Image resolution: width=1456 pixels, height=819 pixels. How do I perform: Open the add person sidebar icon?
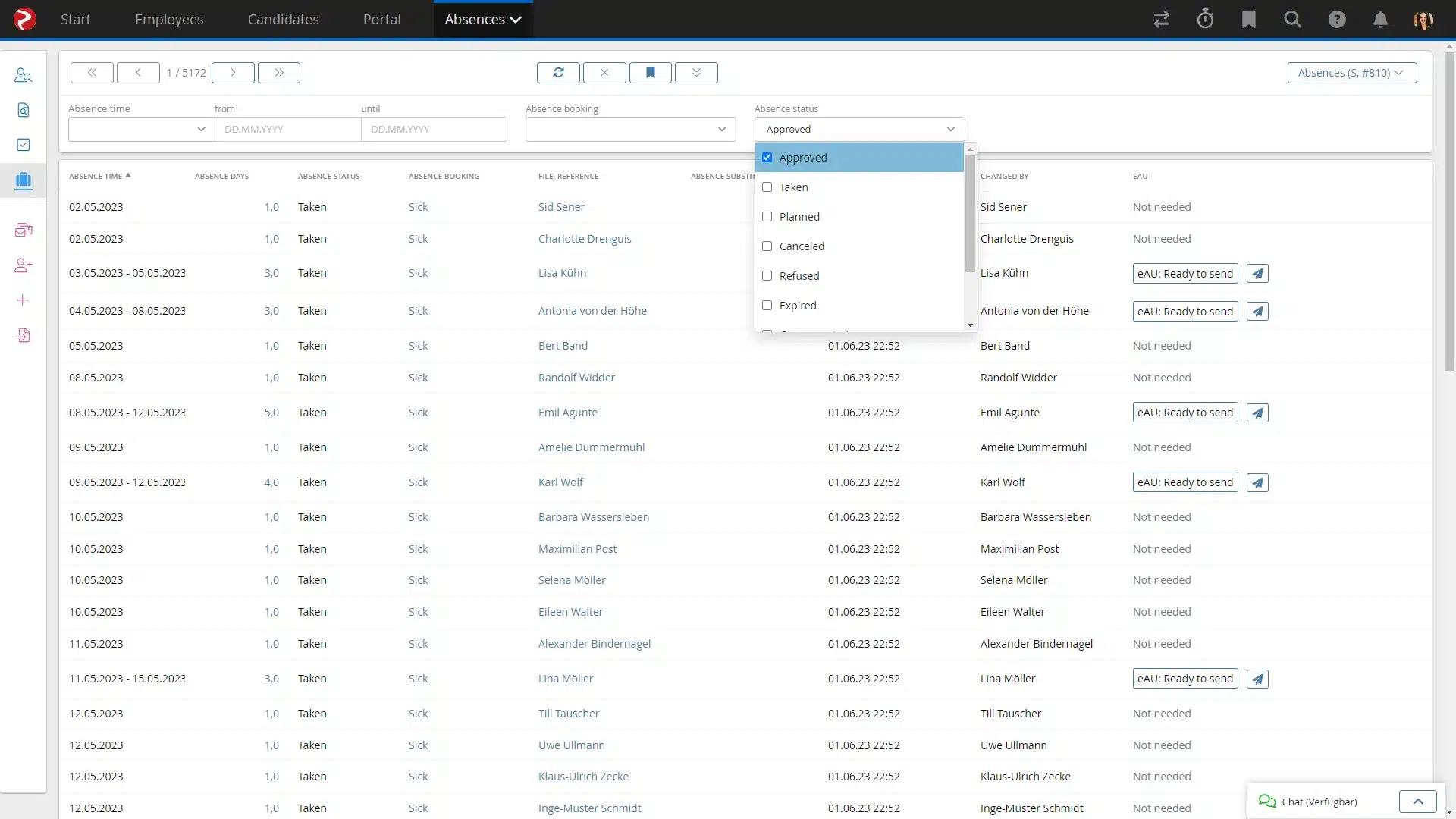pos(23,265)
